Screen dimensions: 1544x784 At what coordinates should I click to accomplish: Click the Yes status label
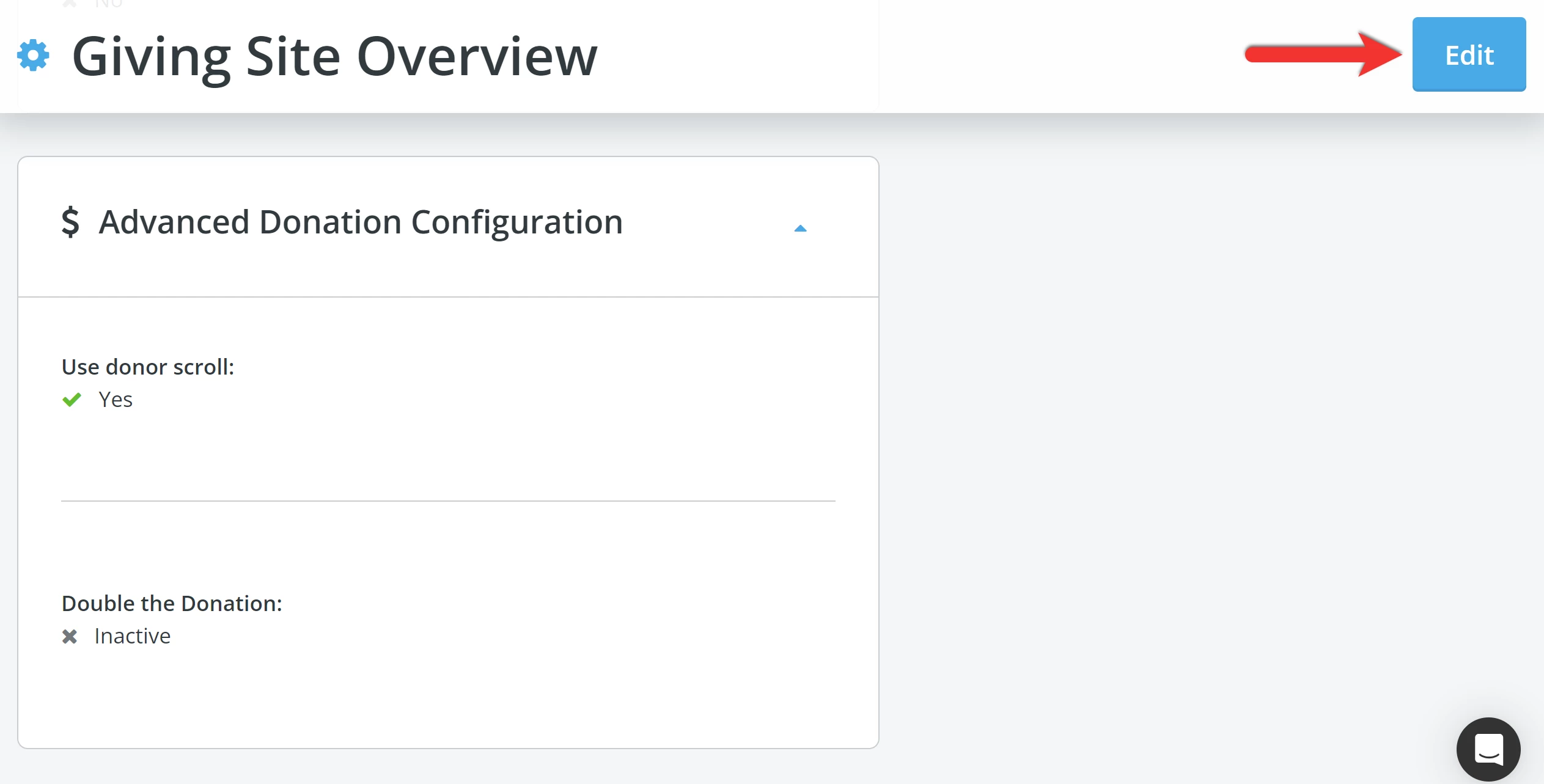pos(116,399)
